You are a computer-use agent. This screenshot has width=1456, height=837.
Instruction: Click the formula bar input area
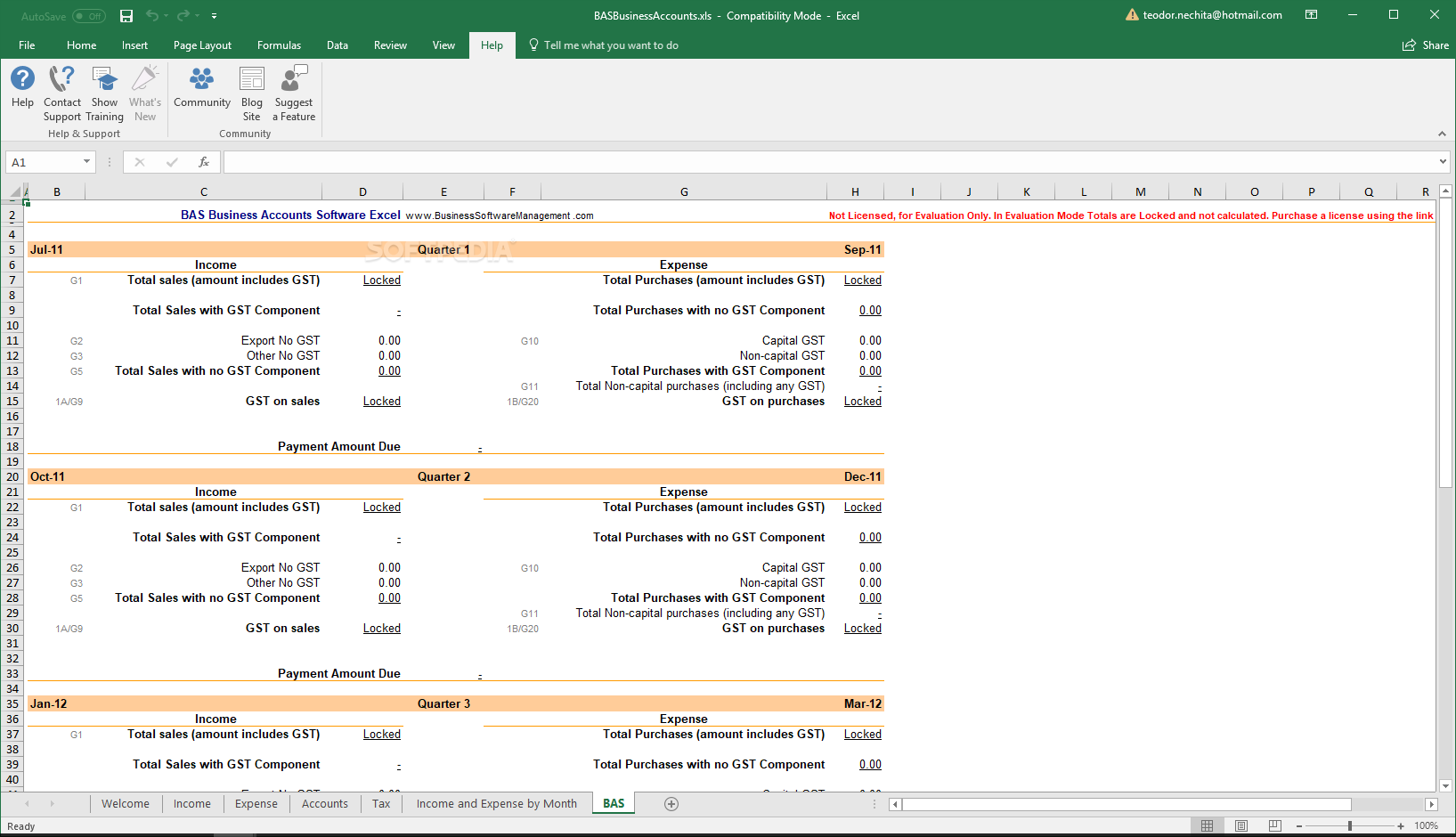pos(828,162)
